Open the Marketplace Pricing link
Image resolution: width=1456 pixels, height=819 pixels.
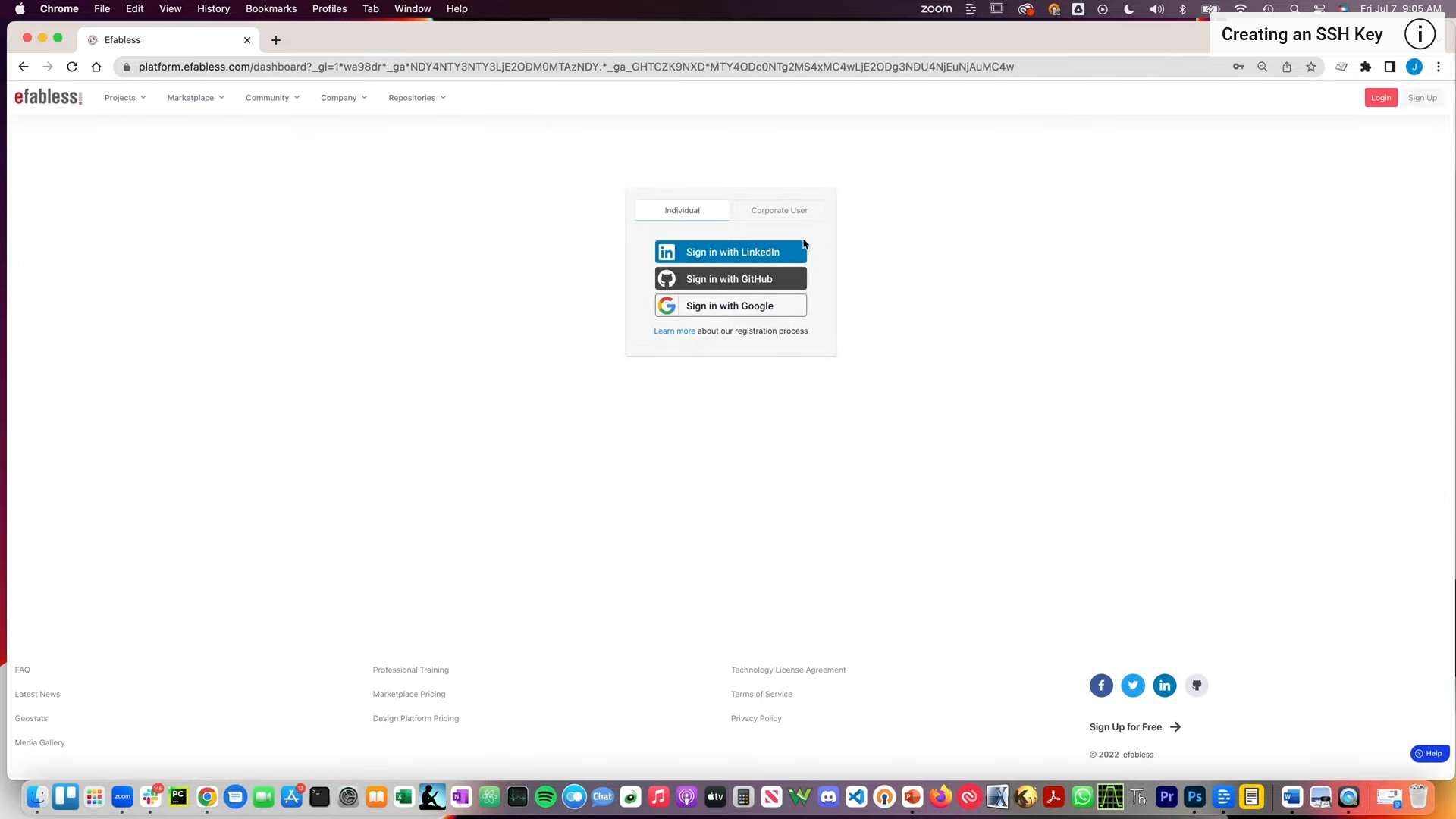[409, 694]
